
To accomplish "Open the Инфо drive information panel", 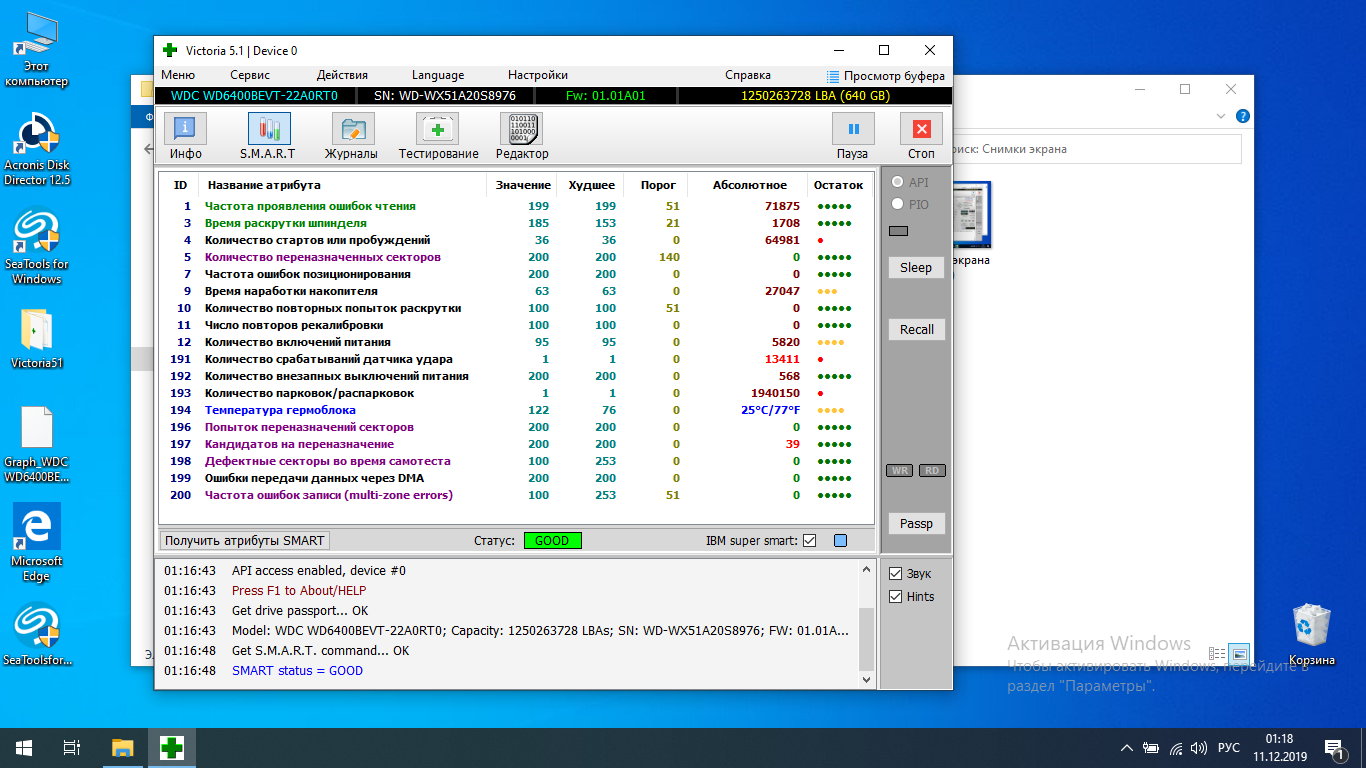I will (x=185, y=136).
